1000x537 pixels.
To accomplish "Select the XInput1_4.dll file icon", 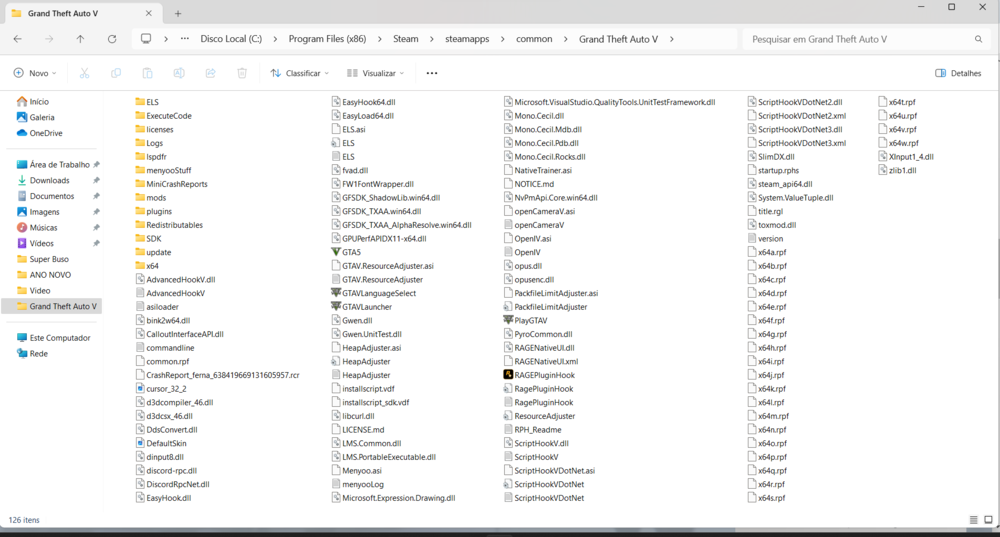I will [883, 157].
